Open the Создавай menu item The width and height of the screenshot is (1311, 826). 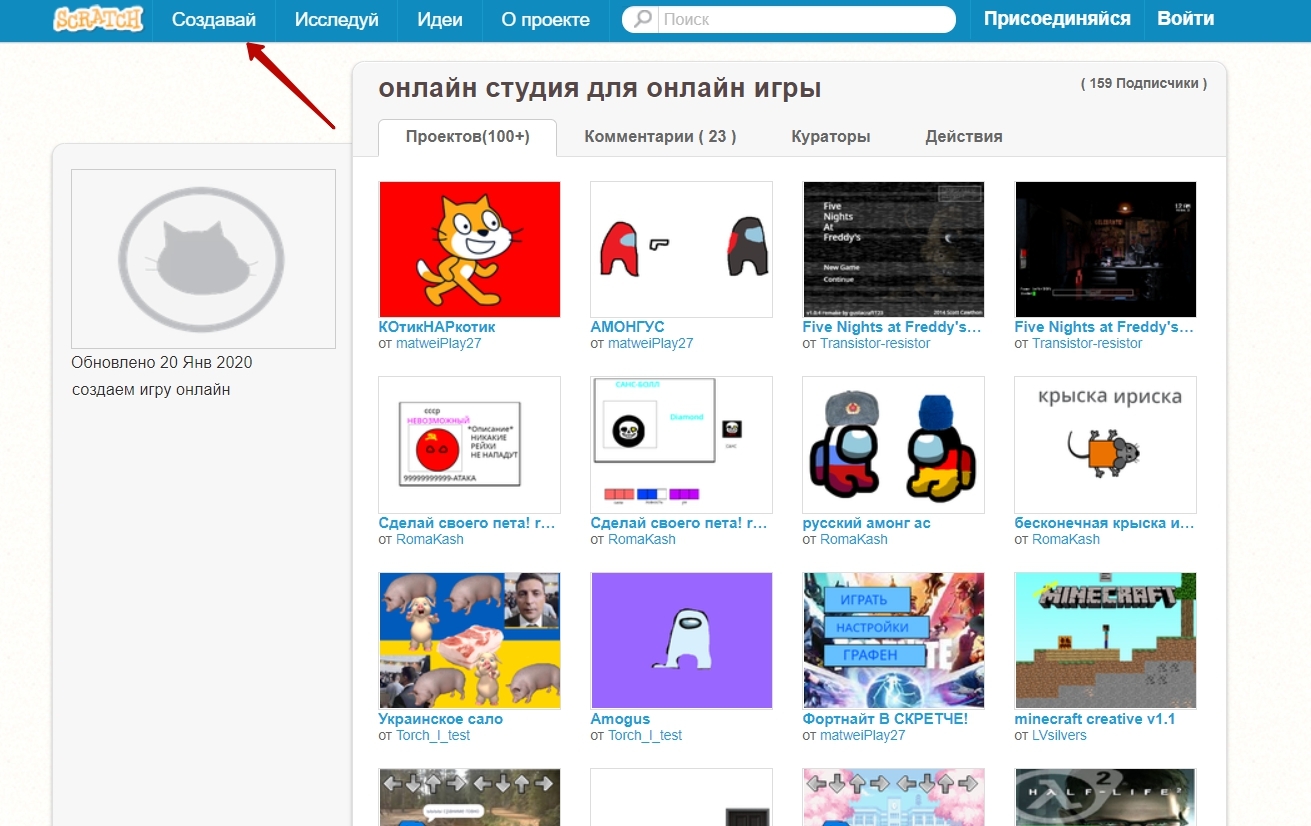(x=214, y=19)
